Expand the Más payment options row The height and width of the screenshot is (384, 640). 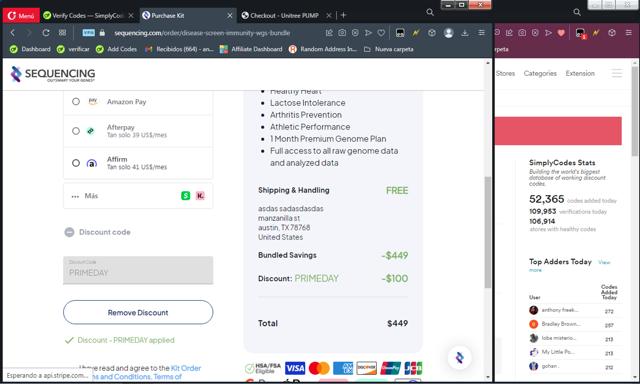(138, 196)
